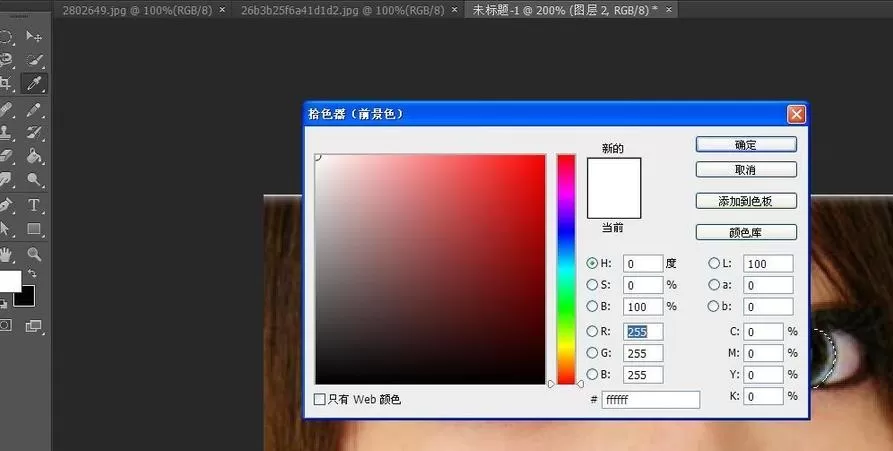The height and width of the screenshot is (451, 893).
Task: Select the Elliptical Marquee tool
Action: [6, 37]
